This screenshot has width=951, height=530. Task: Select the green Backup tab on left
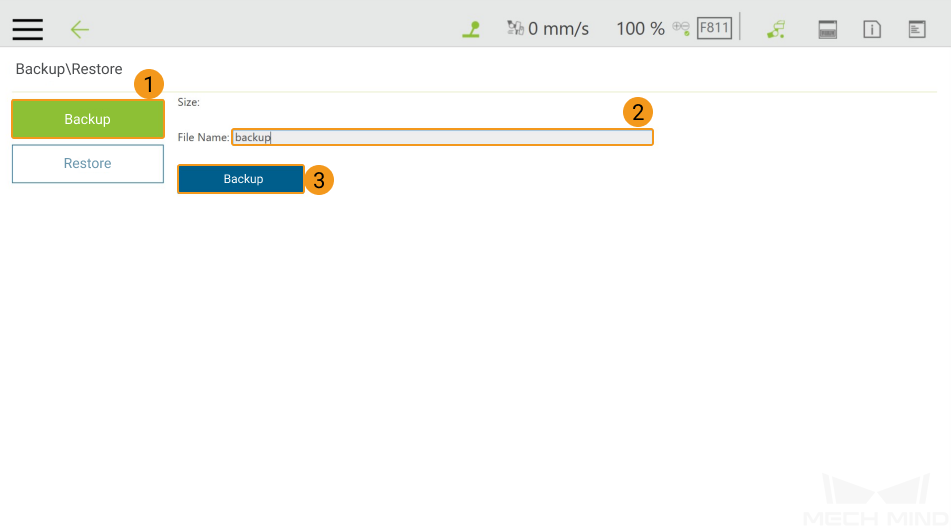(x=88, y=119)
